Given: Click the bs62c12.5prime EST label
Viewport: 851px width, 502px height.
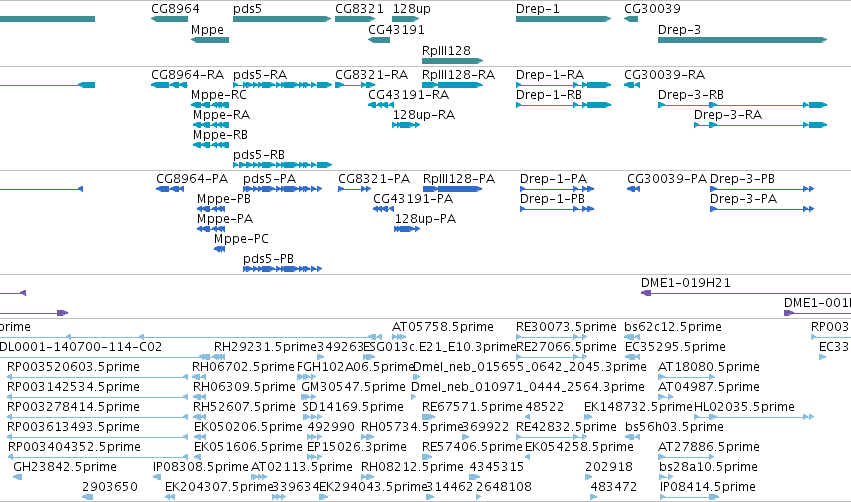Looking at the screenshot, I should 673,327.
